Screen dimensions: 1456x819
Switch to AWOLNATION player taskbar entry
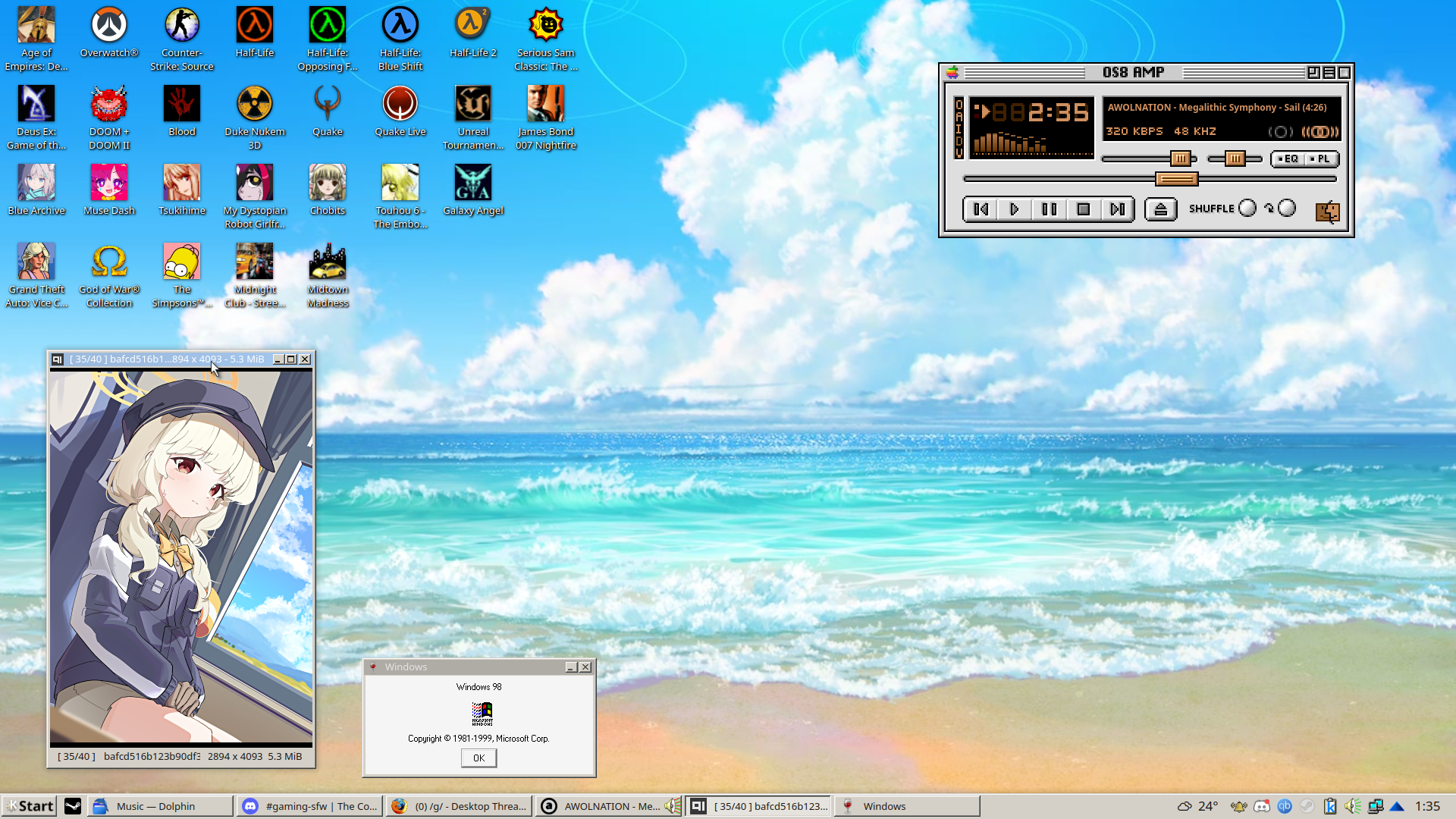click(609, 806)
